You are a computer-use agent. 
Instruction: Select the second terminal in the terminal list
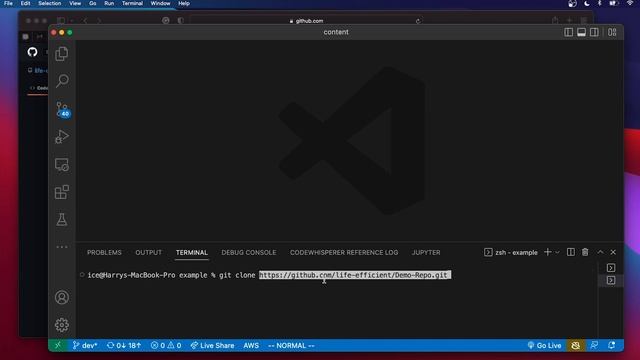[x=611, y=280]
